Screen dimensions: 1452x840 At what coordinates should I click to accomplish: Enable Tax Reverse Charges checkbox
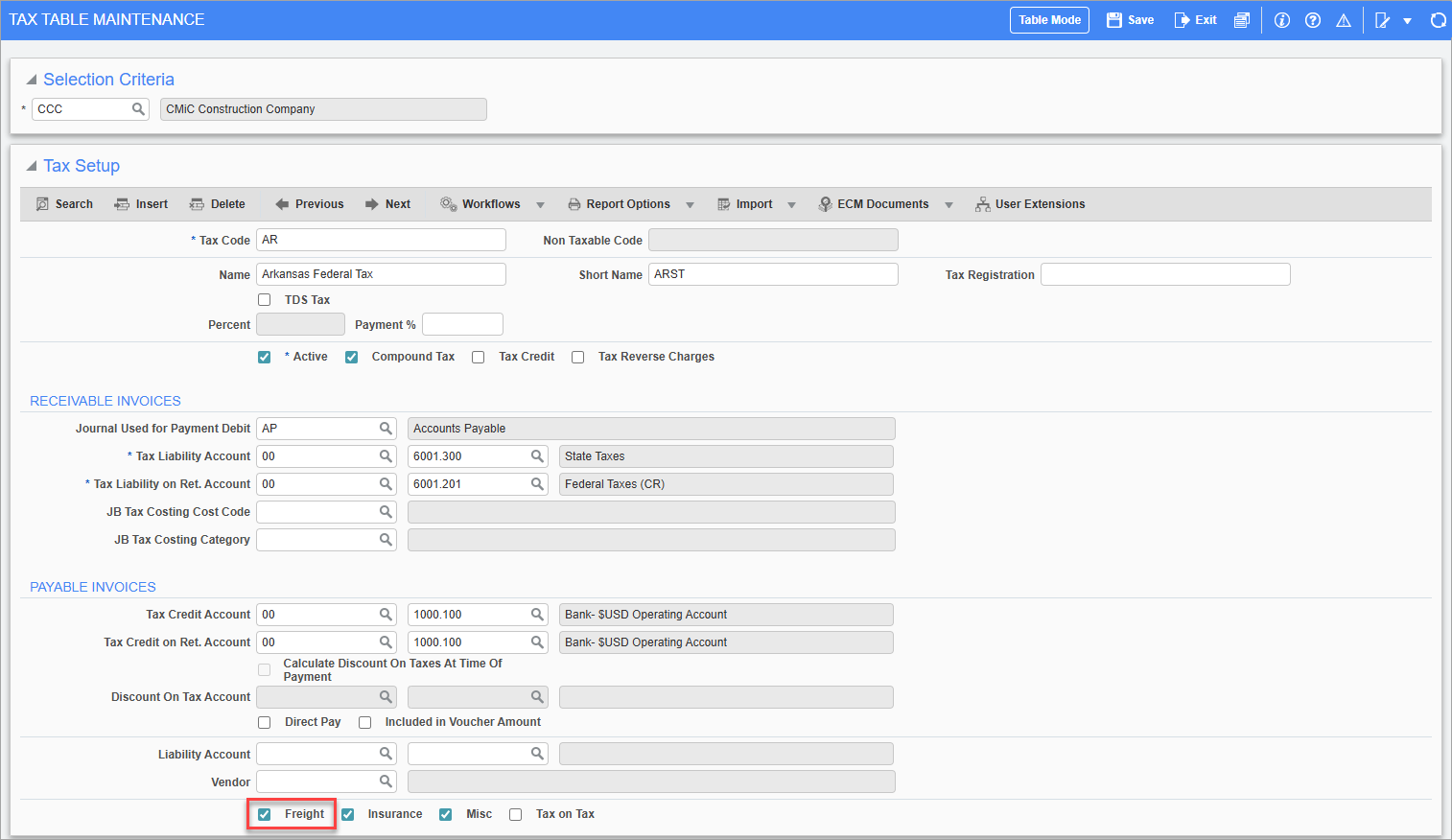pos(578,357)
